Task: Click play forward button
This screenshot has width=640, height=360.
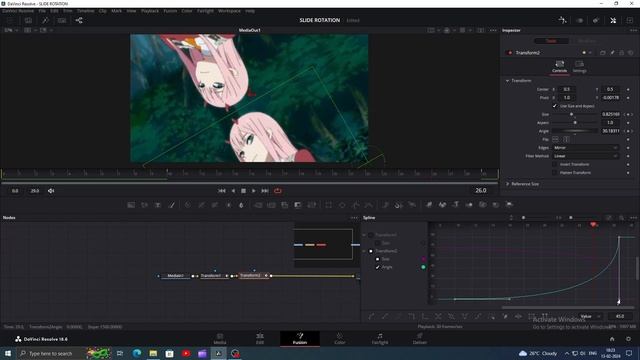Action: (253, 191)
